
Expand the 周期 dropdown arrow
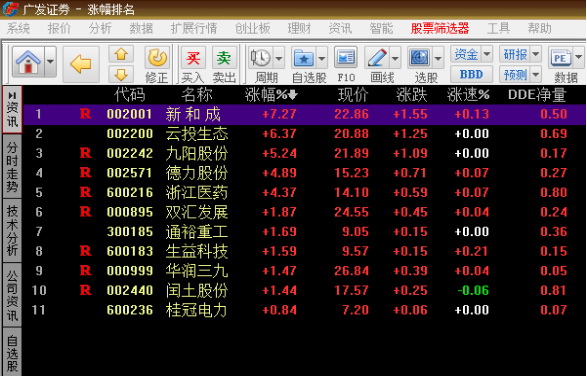pyautogui.click(x=279, y=58)
